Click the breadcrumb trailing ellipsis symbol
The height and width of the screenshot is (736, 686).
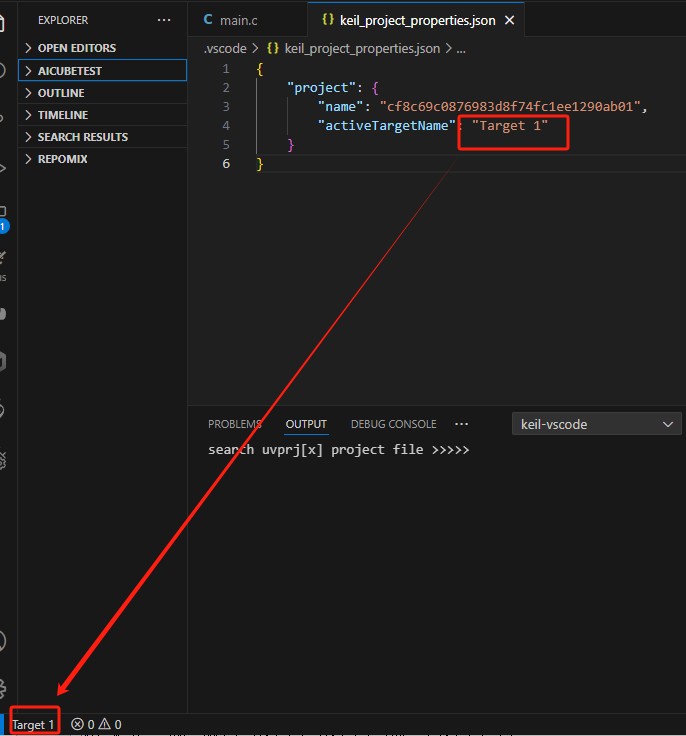coord(461,49)
